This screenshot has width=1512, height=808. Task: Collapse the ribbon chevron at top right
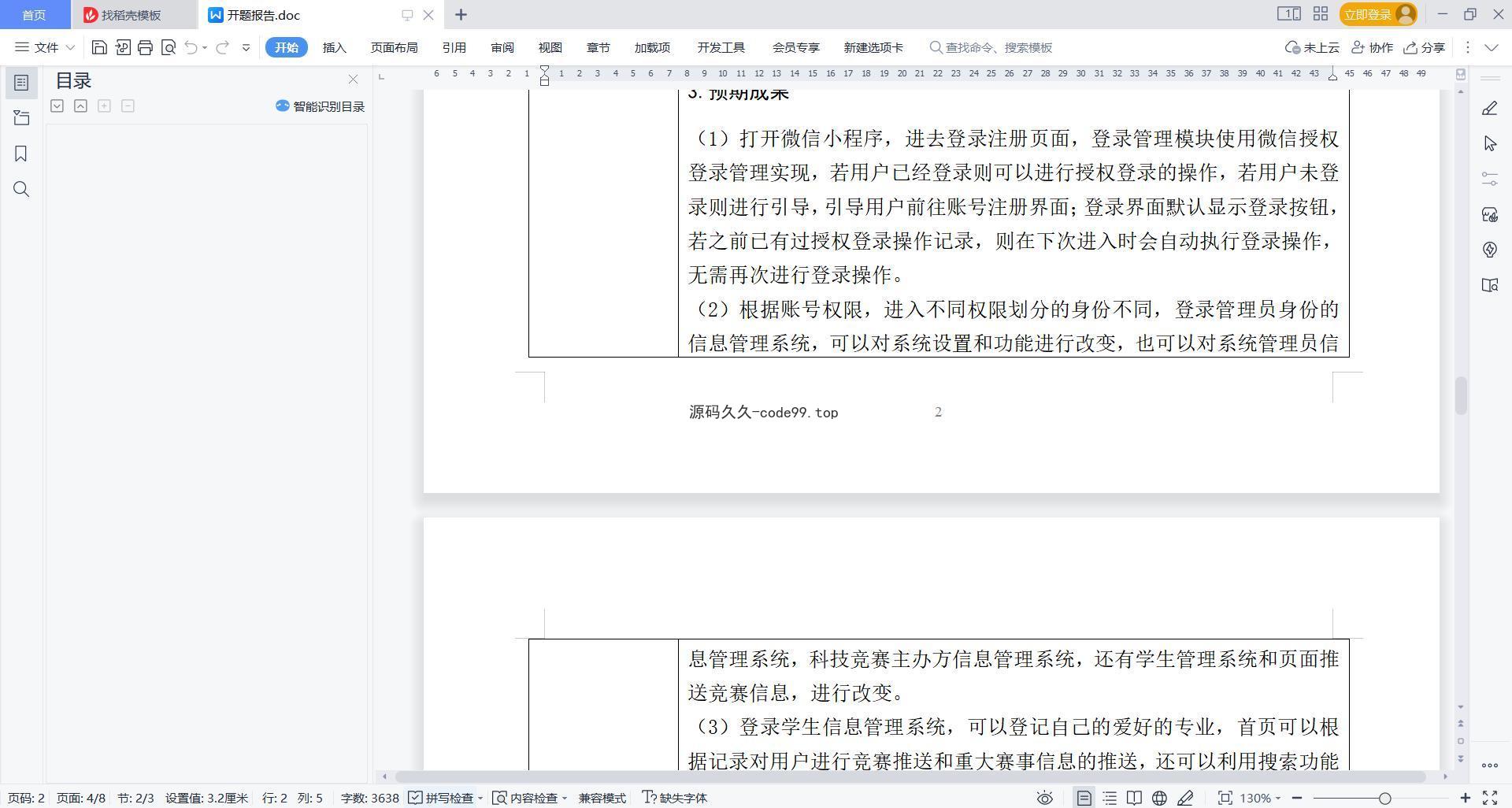[1491, 47]
